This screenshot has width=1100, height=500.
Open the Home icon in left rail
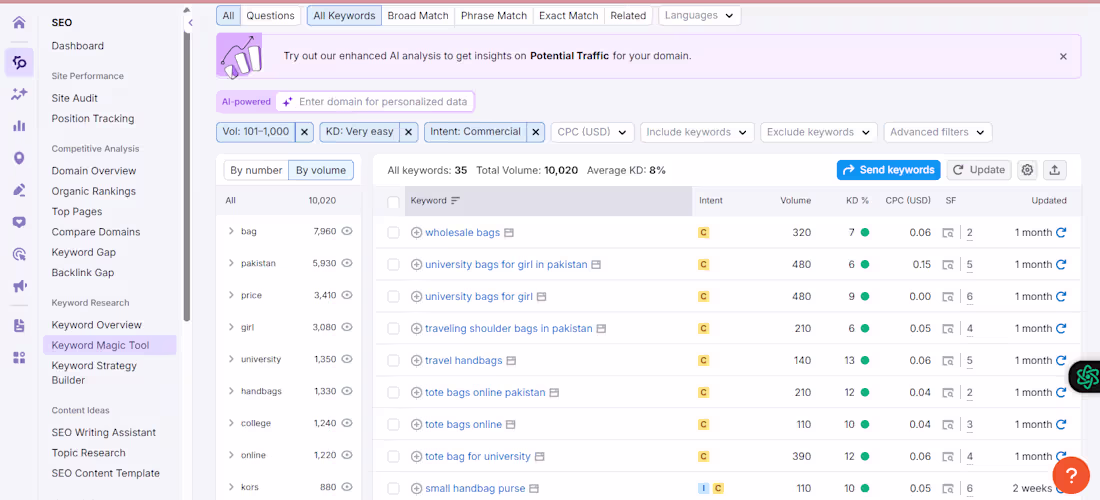[x=19, y=22]
